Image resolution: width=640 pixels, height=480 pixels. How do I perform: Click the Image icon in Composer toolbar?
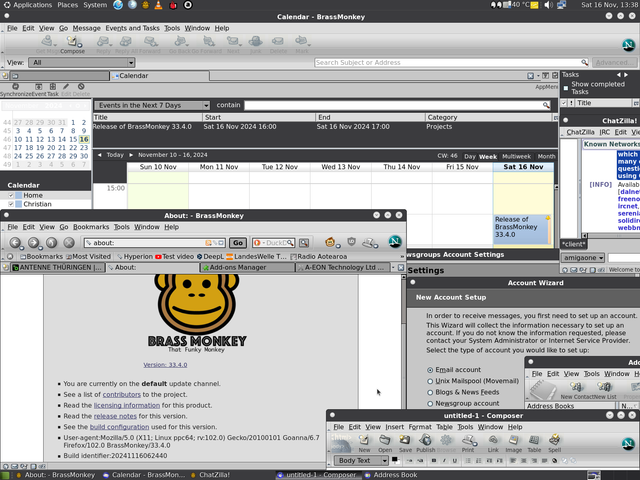[x=513, y=440]
